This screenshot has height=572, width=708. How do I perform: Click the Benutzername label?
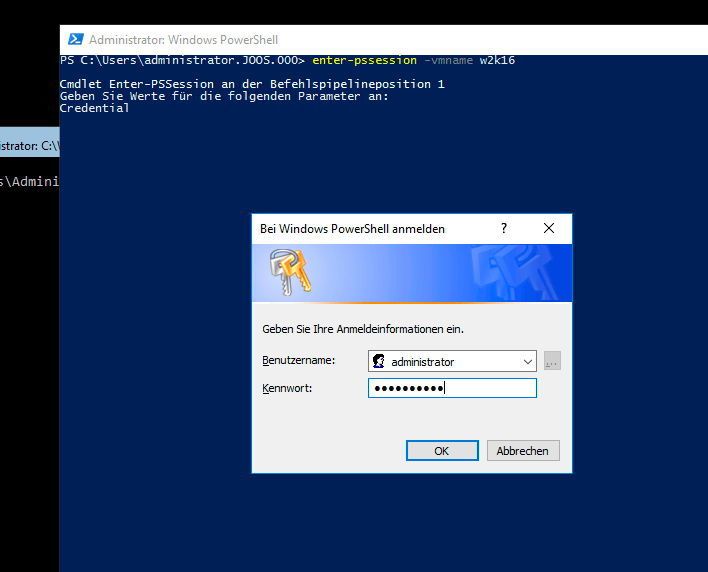[298, 361]
